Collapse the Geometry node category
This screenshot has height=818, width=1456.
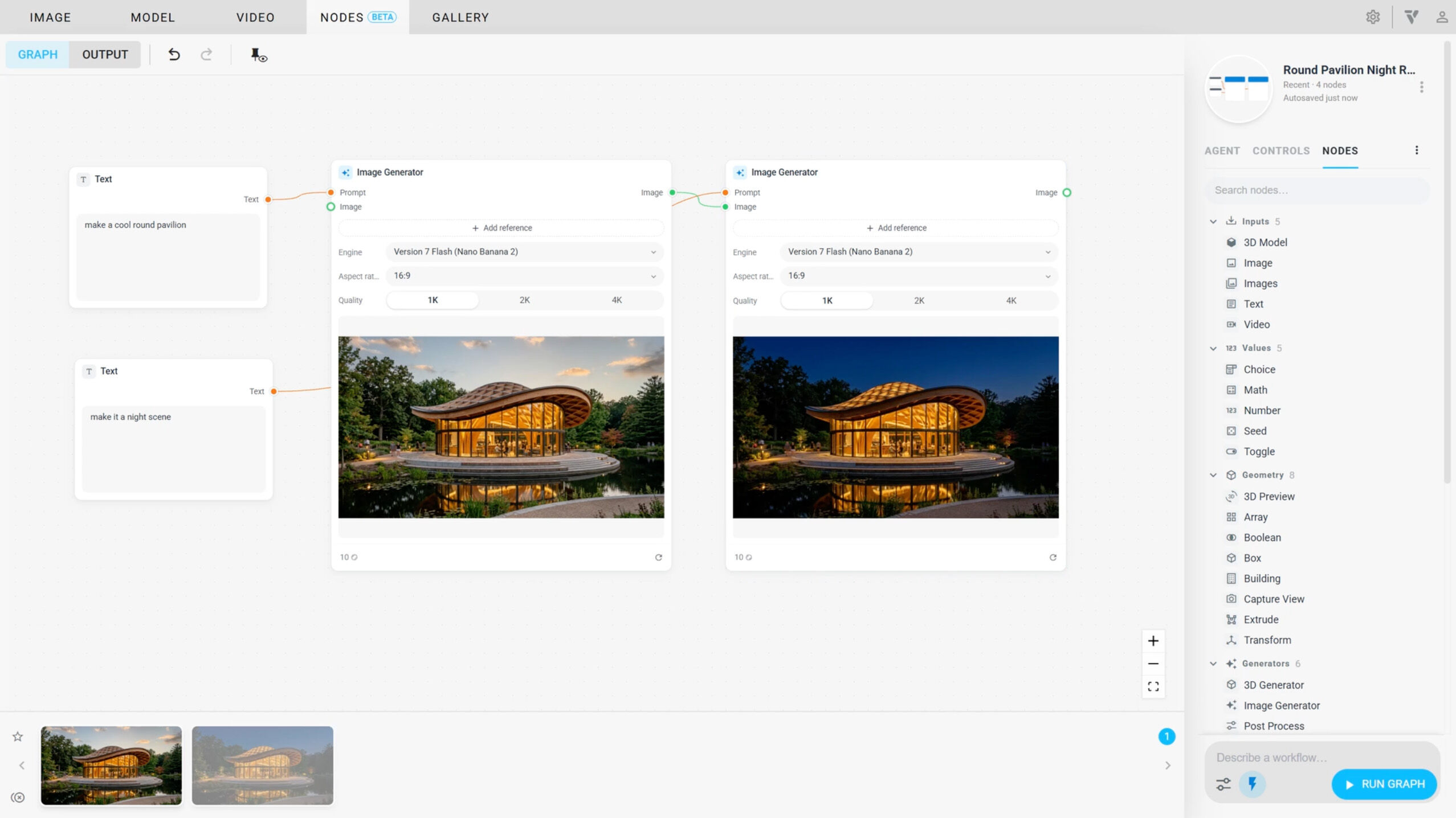[x=1213, y=475]
